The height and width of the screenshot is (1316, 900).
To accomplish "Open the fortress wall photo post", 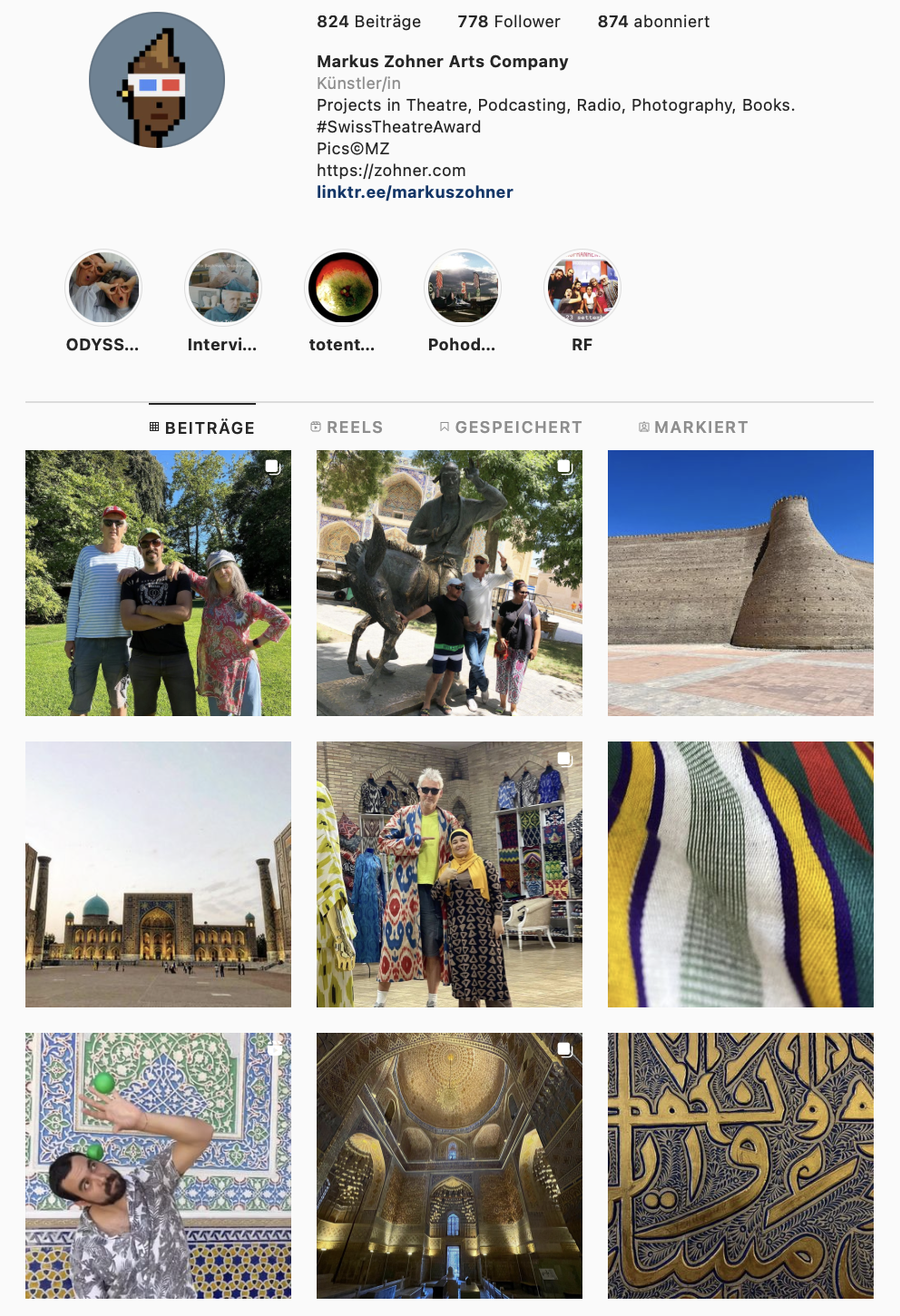I will (x=740, y=583).
